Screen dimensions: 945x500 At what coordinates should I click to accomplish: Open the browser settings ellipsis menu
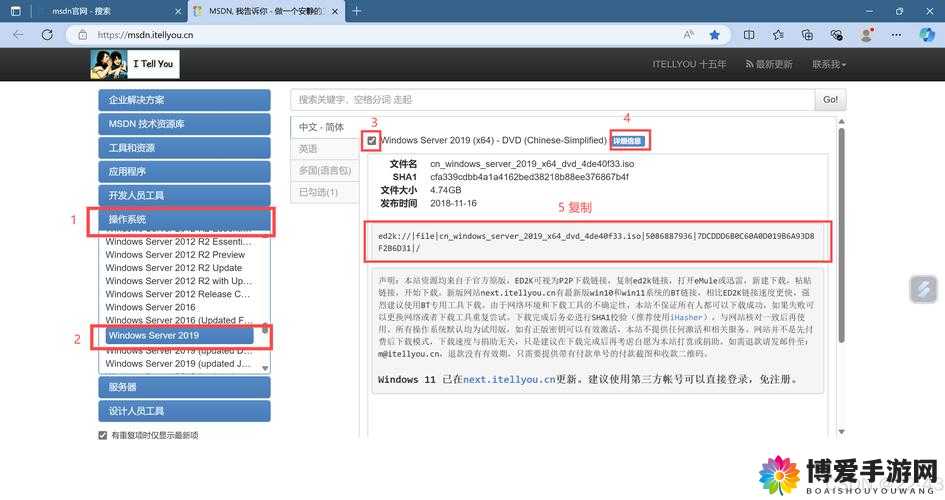coord(897,35)
